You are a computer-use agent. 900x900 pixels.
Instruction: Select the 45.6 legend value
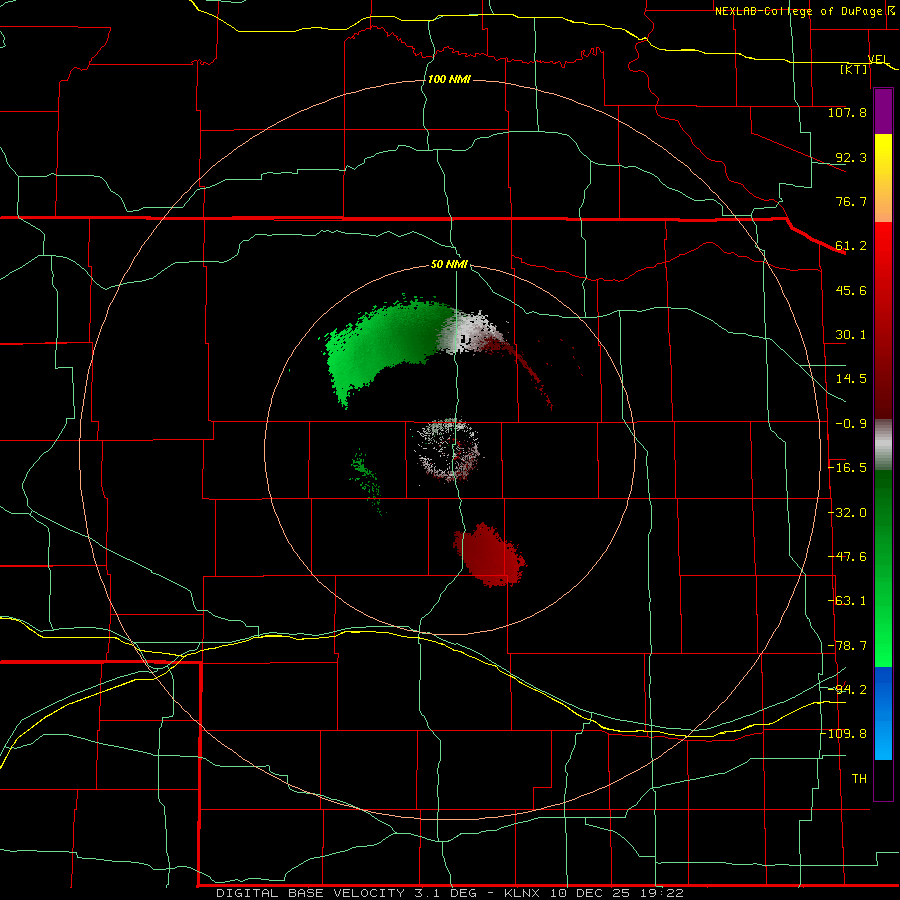pyautogui.click(x=851, y=290)
